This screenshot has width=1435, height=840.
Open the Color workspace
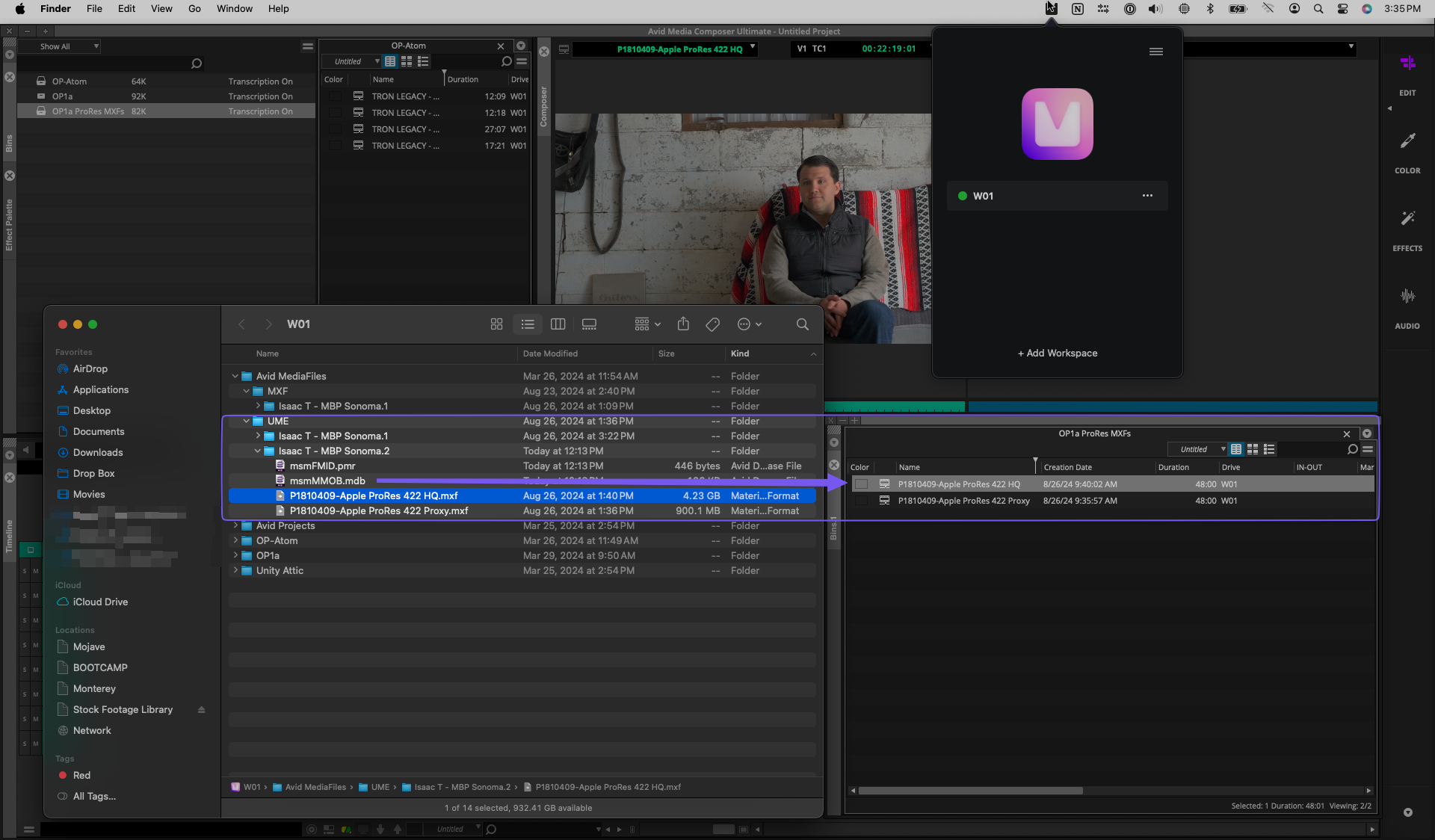tap(1407, 152)
